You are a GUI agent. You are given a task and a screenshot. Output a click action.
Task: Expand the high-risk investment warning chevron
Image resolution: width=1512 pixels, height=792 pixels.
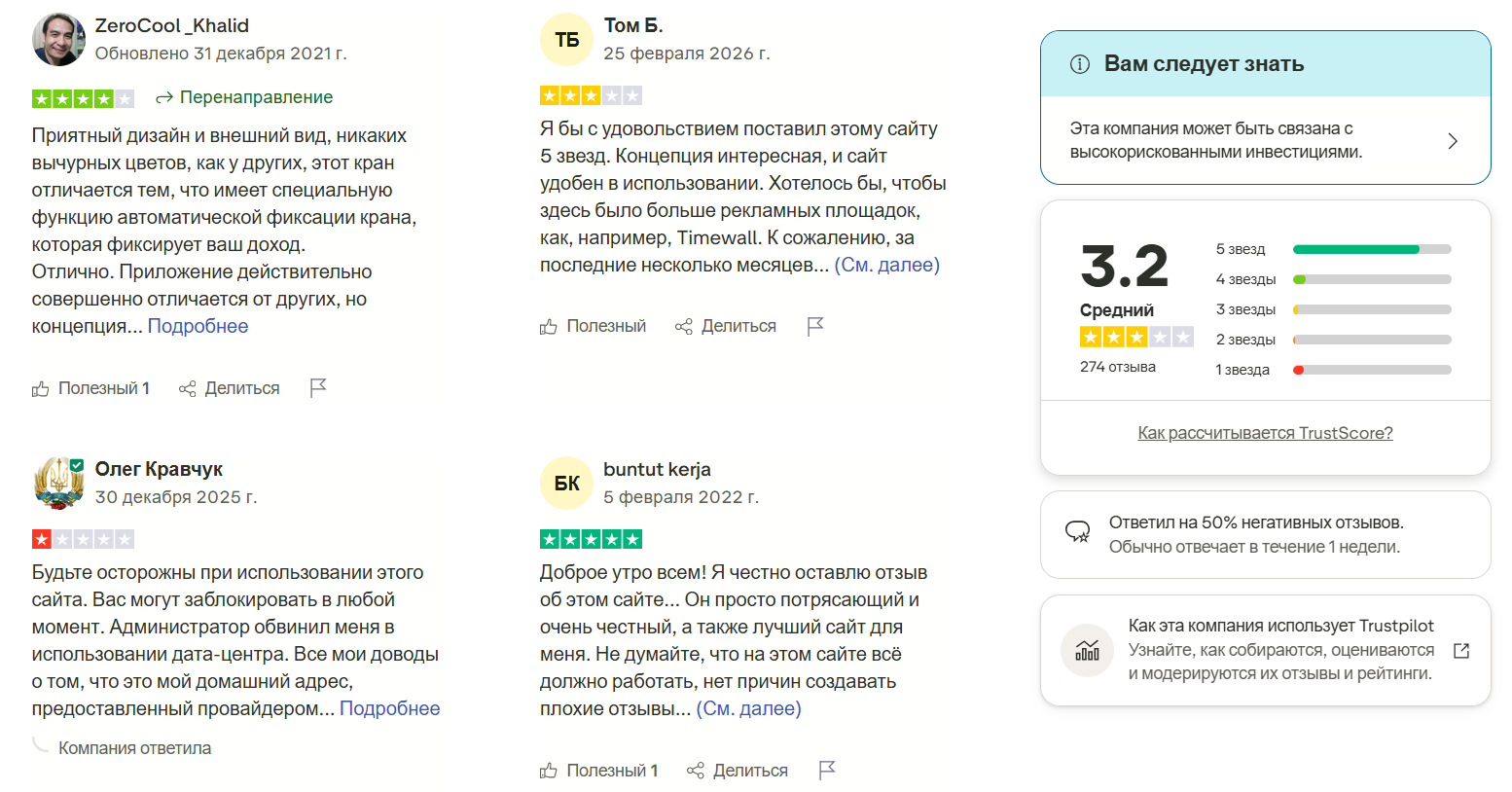(x=1453, y=141)
